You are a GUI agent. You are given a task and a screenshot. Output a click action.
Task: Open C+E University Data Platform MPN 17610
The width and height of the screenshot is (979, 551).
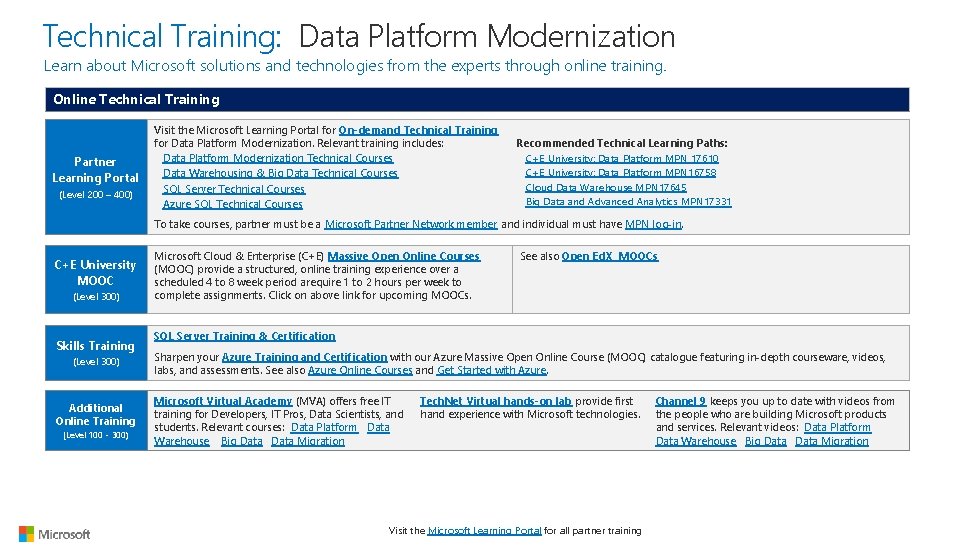click(622, 158)
